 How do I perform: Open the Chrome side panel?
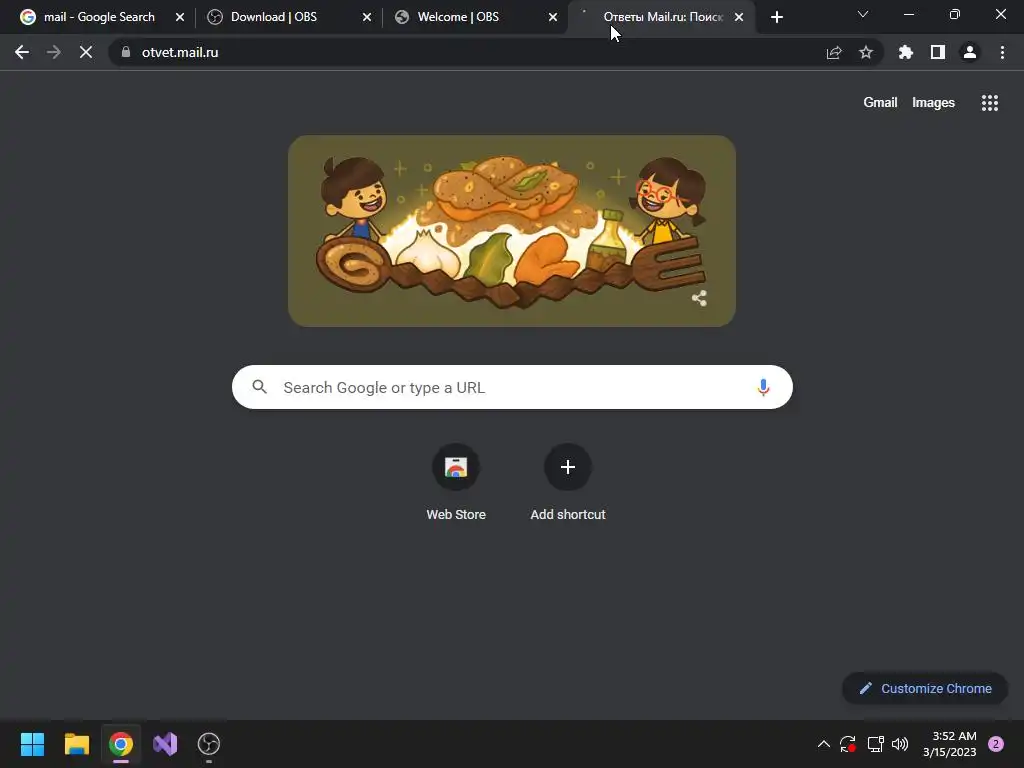coord(938,52)
